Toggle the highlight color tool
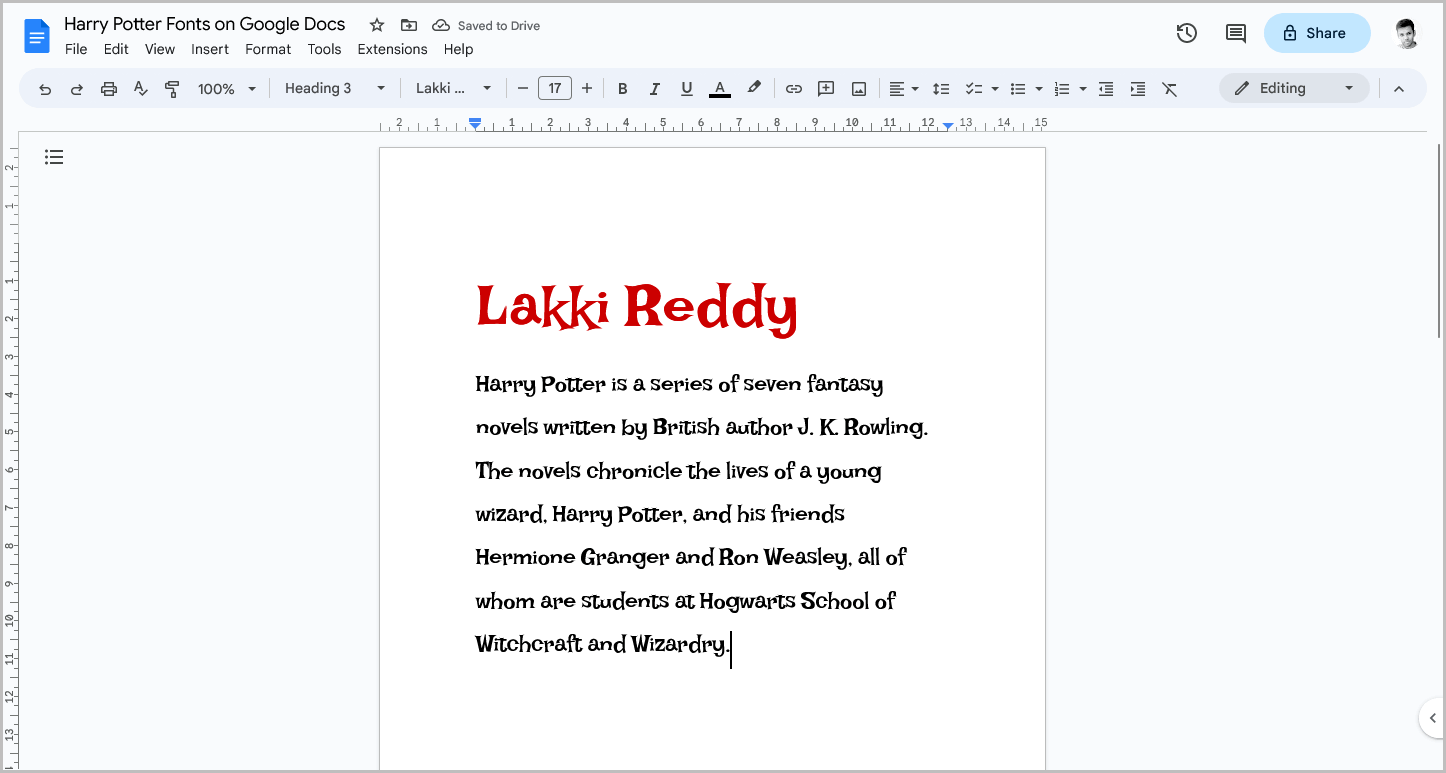The height and width of the screenshot is (773, 1446). (754, 88)
